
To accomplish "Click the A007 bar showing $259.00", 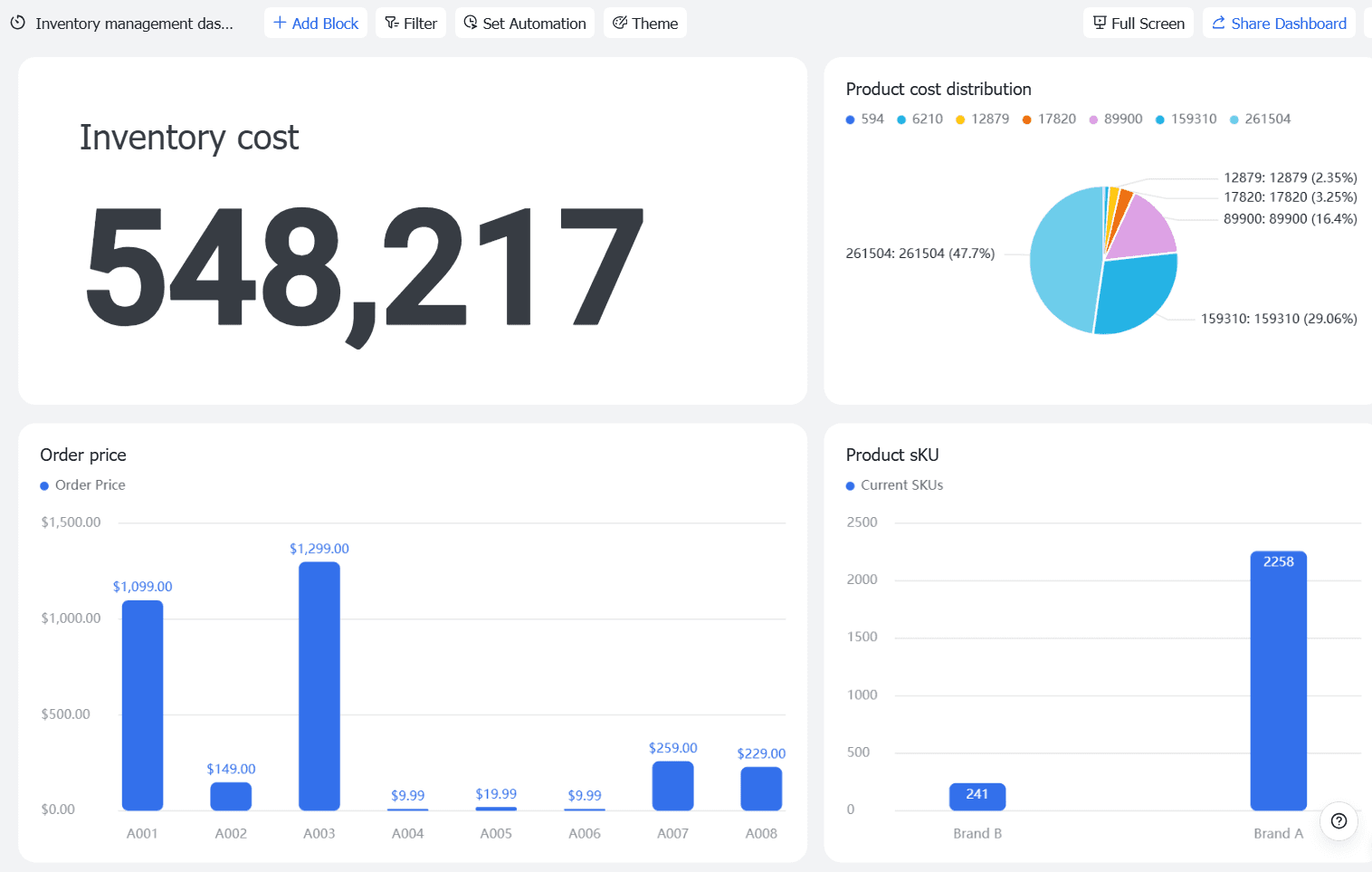I will click(x=672, y=786).
